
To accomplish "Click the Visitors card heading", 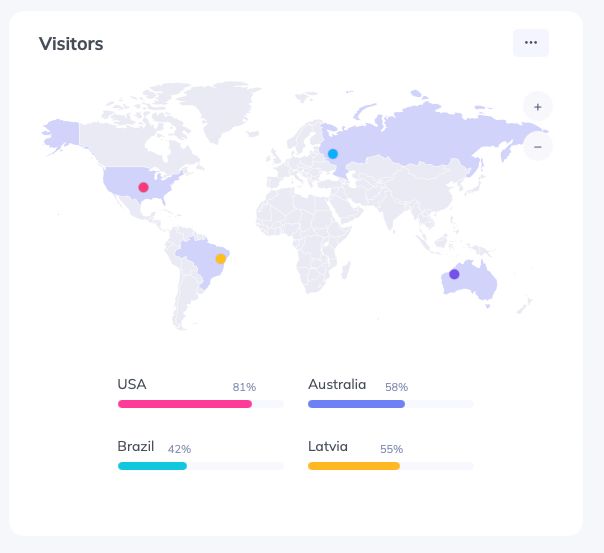I will 71,44.
